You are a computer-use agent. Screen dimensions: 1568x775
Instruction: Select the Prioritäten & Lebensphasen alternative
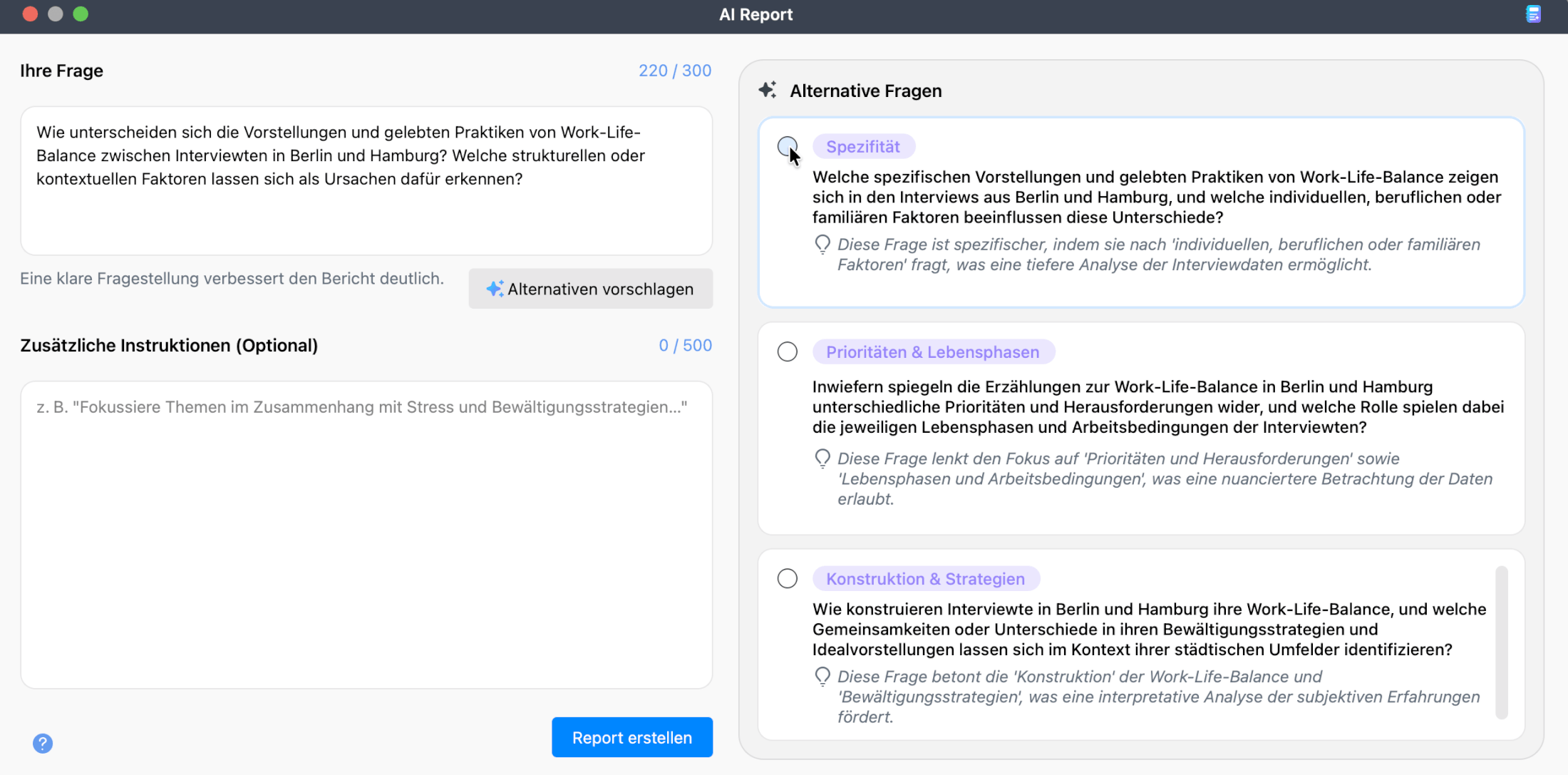tap(787, 351)
